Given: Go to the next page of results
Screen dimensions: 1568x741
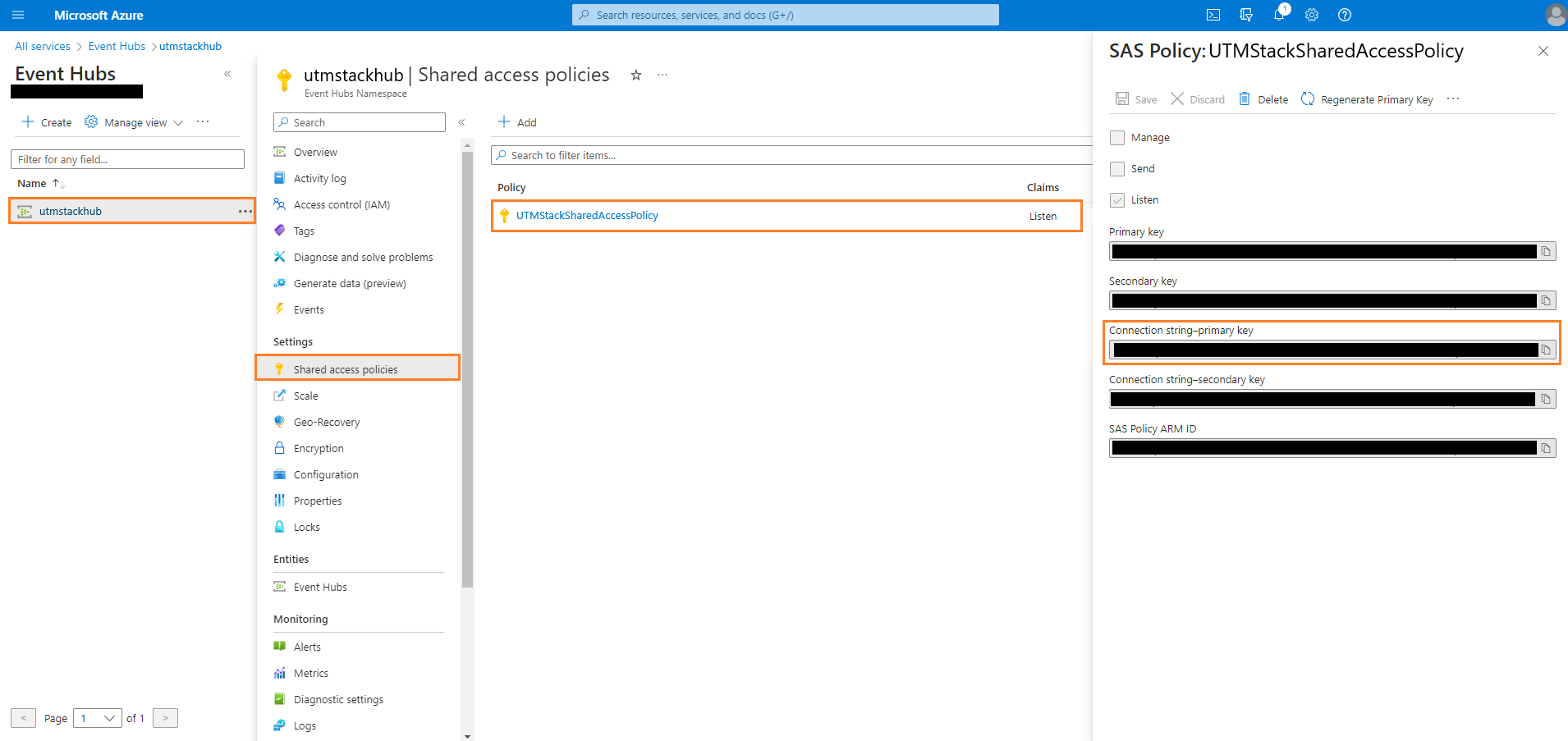Looking at the screenshot, I should 165,718.
